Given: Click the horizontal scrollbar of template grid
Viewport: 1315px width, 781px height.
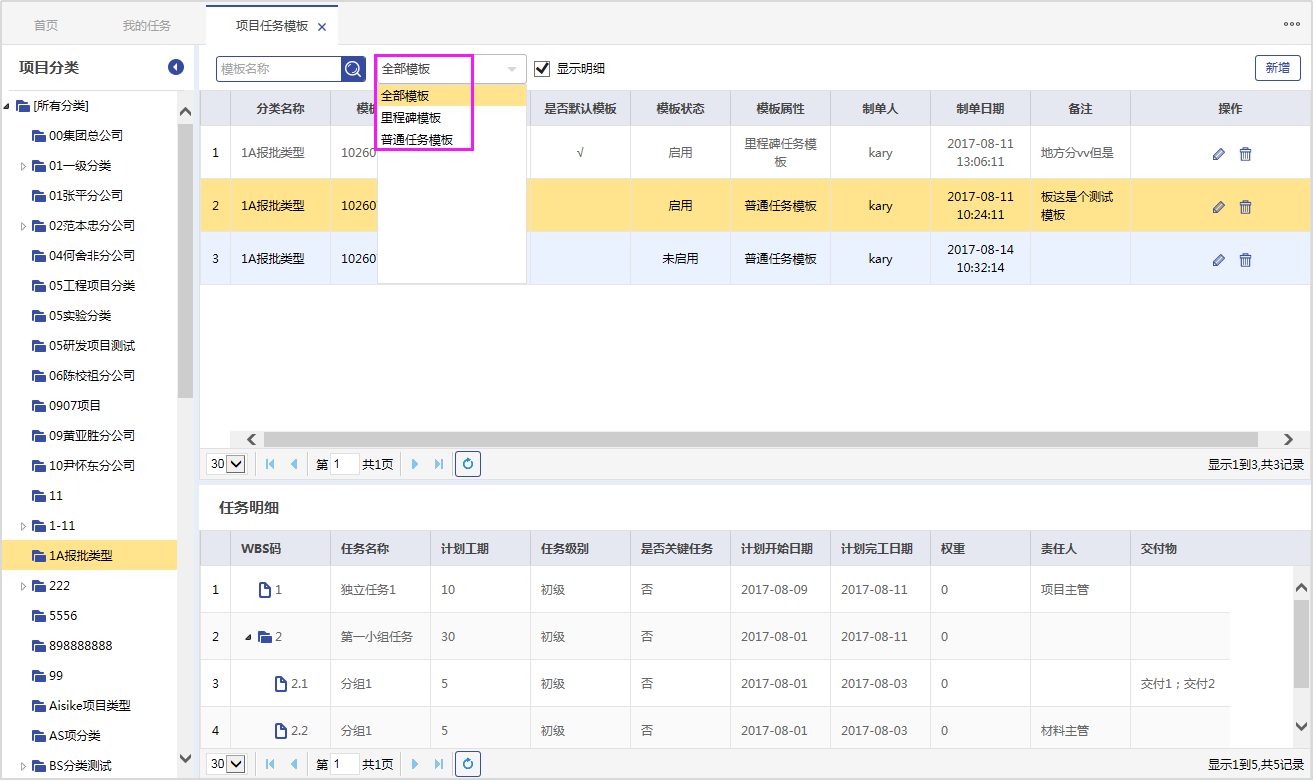Looking at the screenshot, I should 760,439.
